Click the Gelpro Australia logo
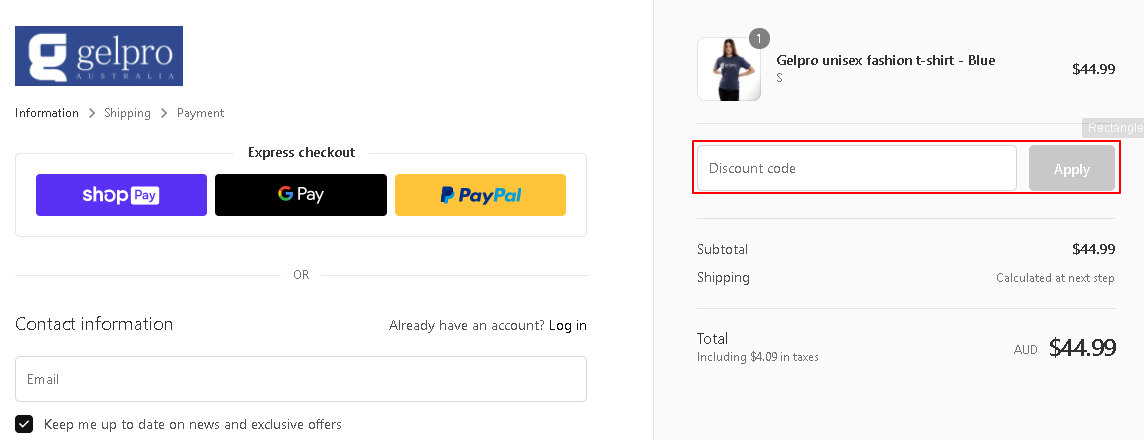The width and height of the screenshot is (1144, 440). point(98,56)
